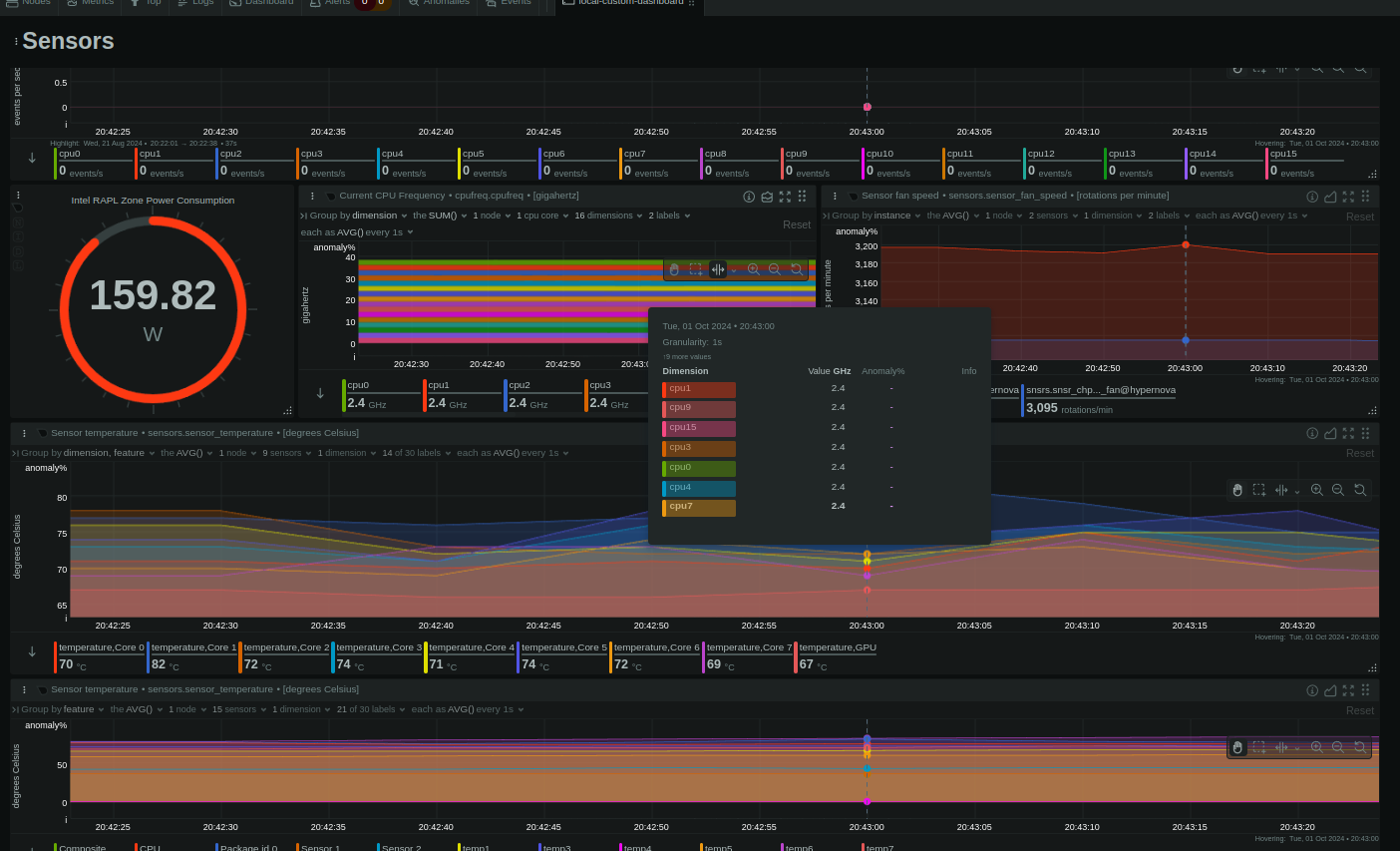Toggle temperature,GPU in temperature legend
The height and width of the screenshot is (851, 1400).
coord(836,656)
